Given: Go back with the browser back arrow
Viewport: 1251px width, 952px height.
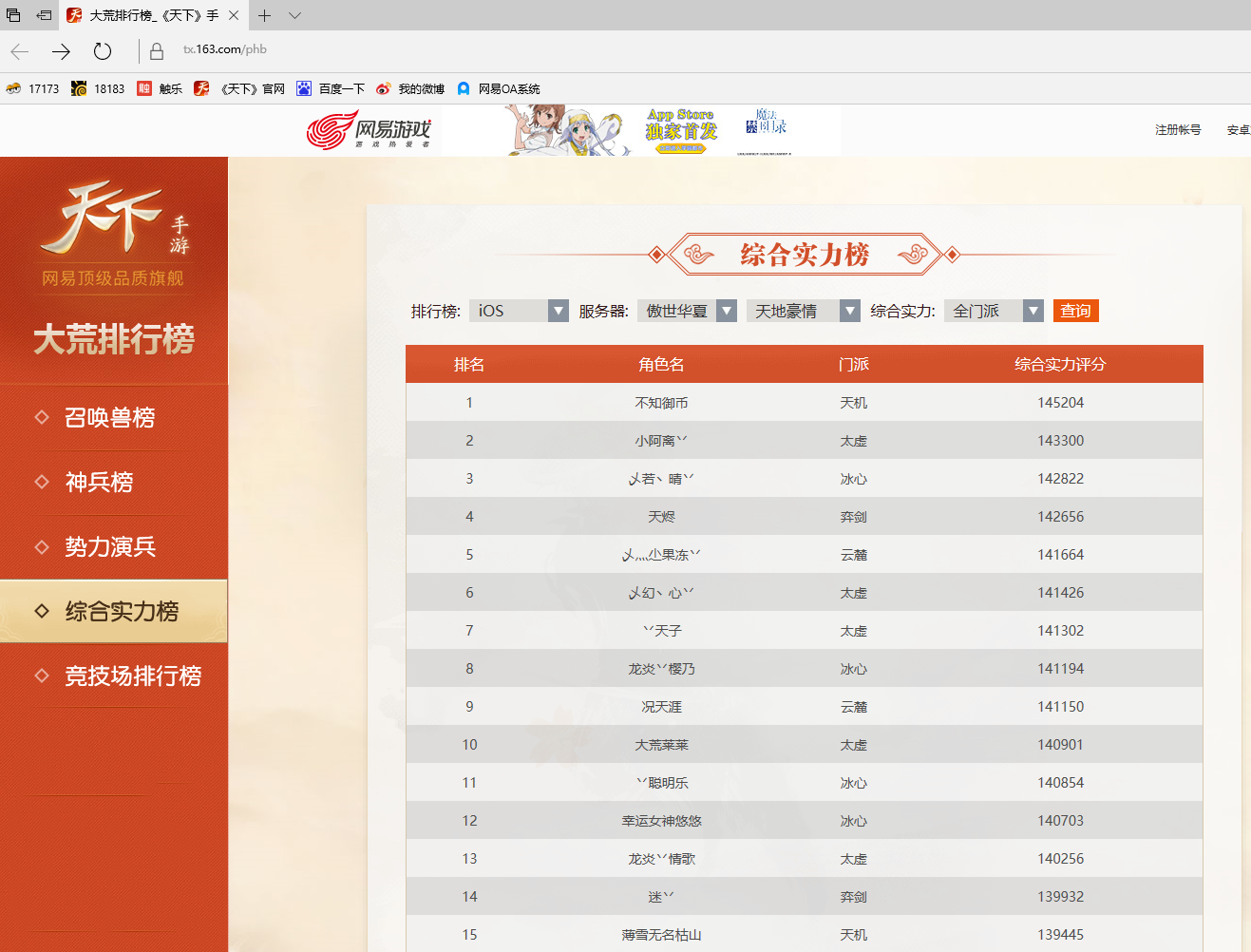Looking at the screenshot, I should click(20, 51).
